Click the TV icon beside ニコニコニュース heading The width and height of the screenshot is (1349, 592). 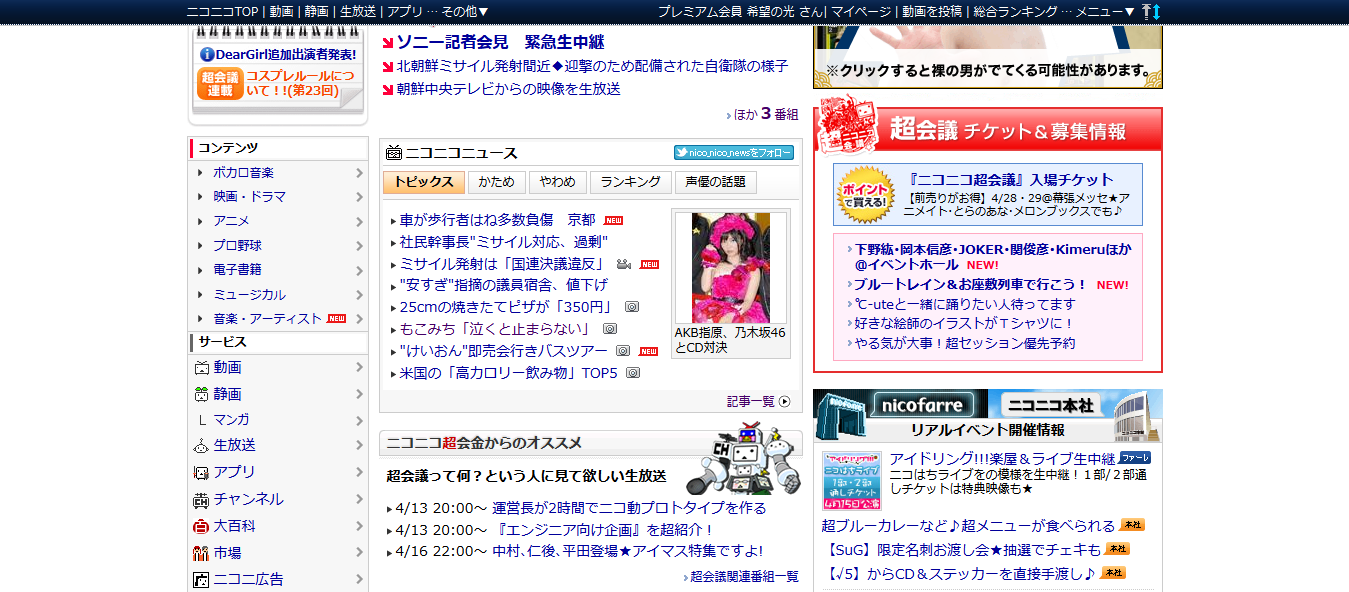[394, 153]
